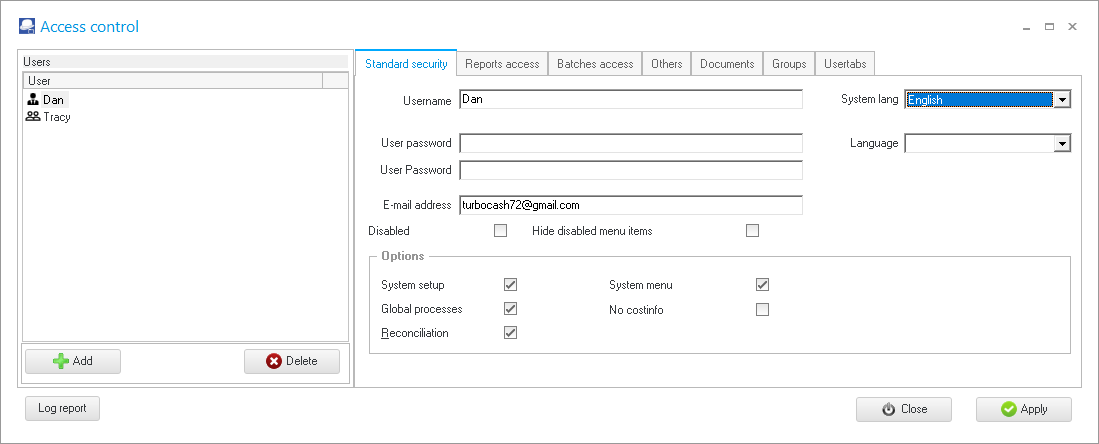Maximize the Access control window
The height and width of the screenshot is (444, 1099).
tap(1049, 27)
